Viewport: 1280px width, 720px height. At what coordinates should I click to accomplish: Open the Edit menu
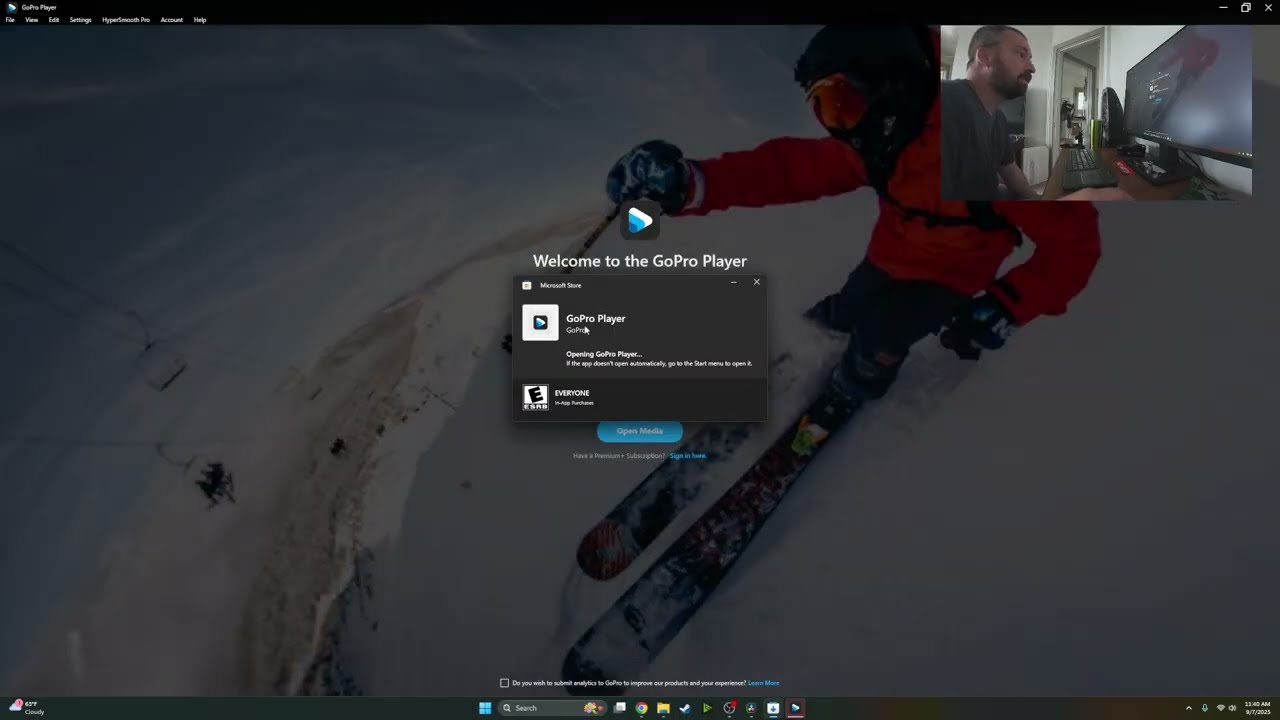pos(54,20)
